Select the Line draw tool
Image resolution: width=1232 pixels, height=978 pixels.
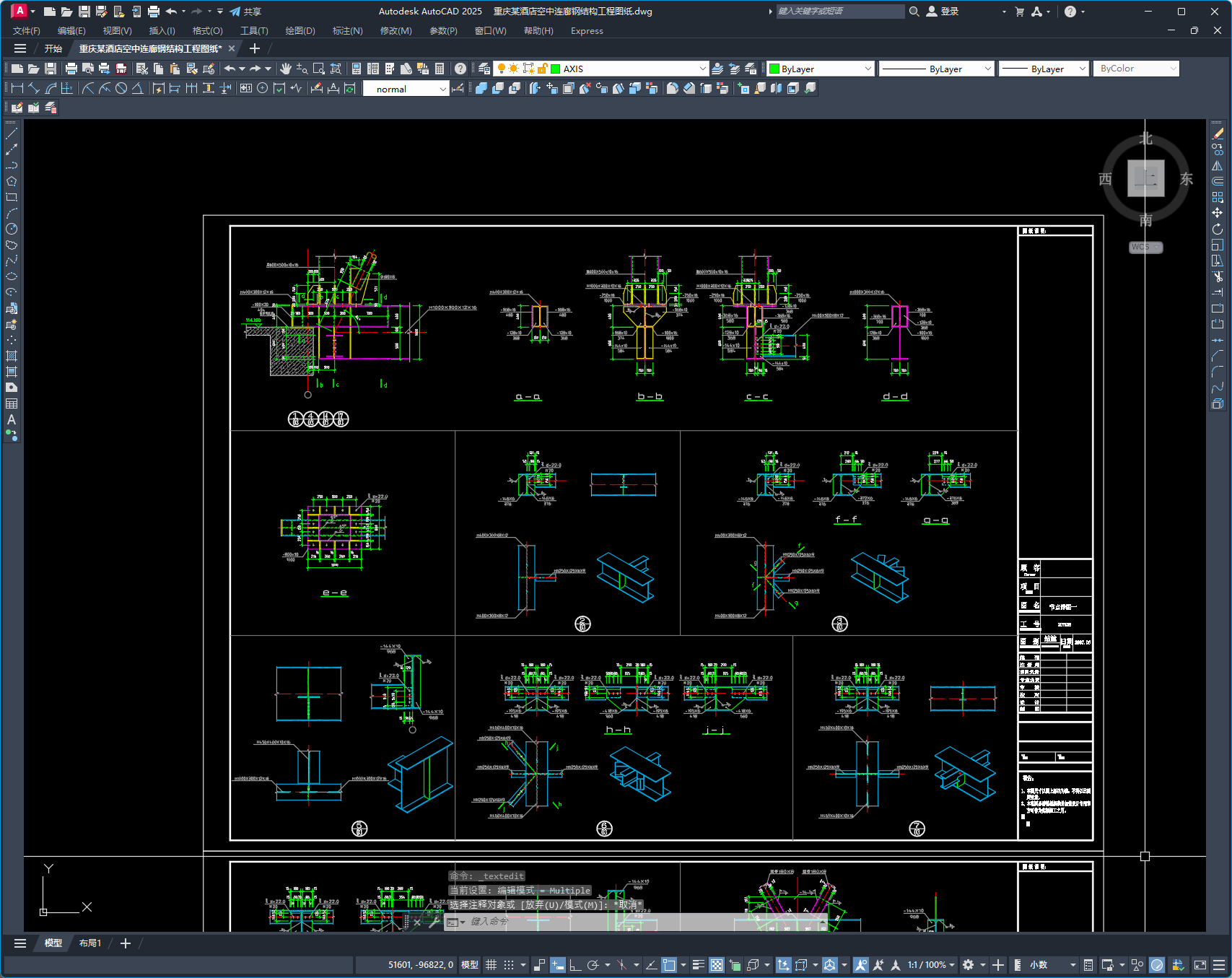click(12, 134)
